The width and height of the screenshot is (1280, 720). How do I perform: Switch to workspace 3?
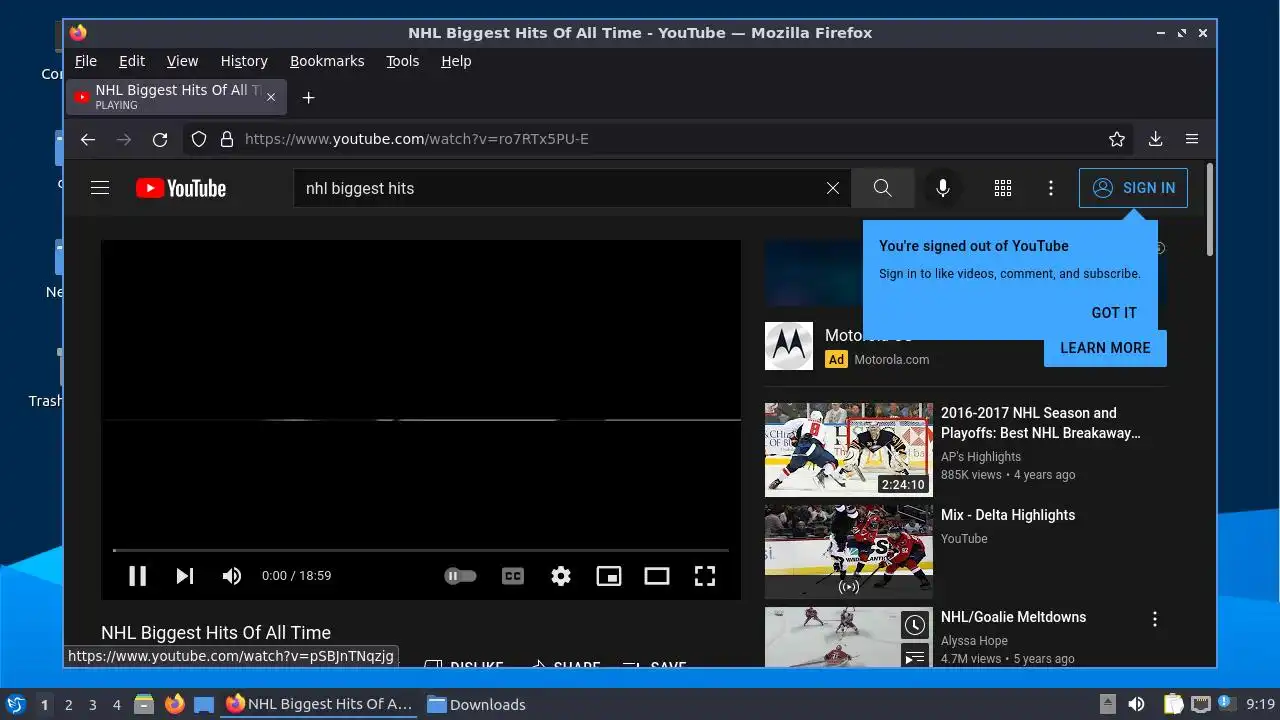(93, 705)
